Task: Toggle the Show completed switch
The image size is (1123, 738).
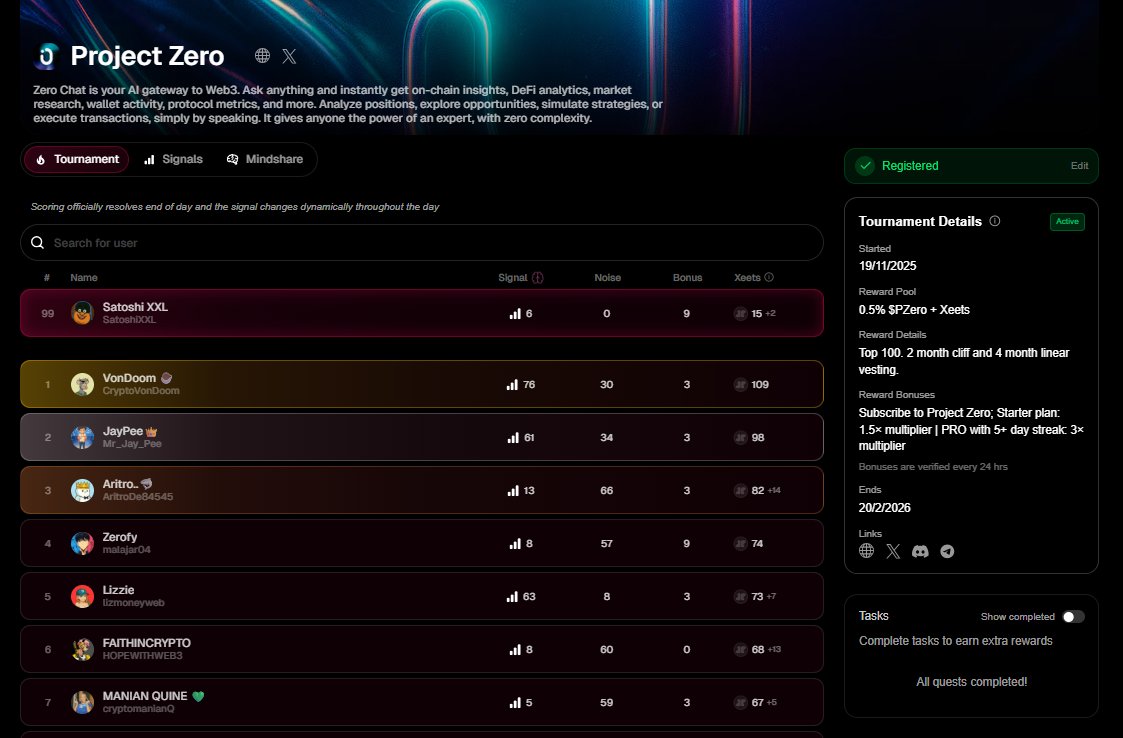Action: (1073, 617)
